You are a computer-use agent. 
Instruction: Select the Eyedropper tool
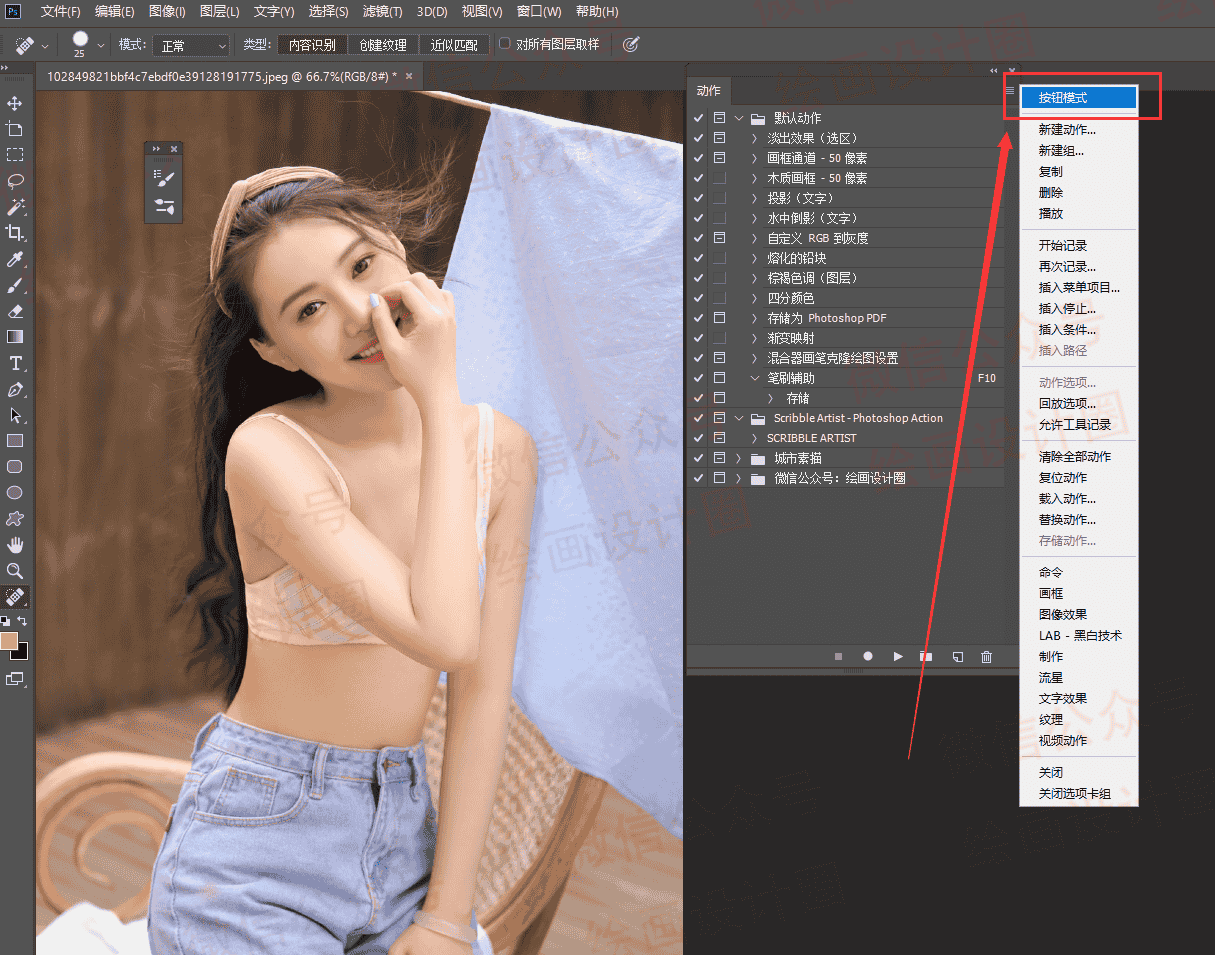click(x=15, y=259)
